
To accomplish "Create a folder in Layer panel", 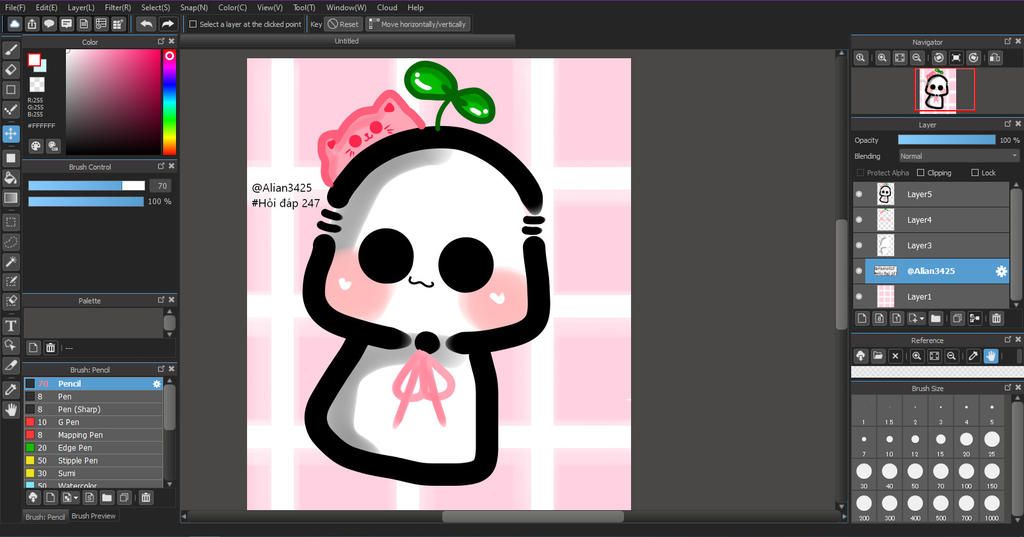I will tap(936, 319).
